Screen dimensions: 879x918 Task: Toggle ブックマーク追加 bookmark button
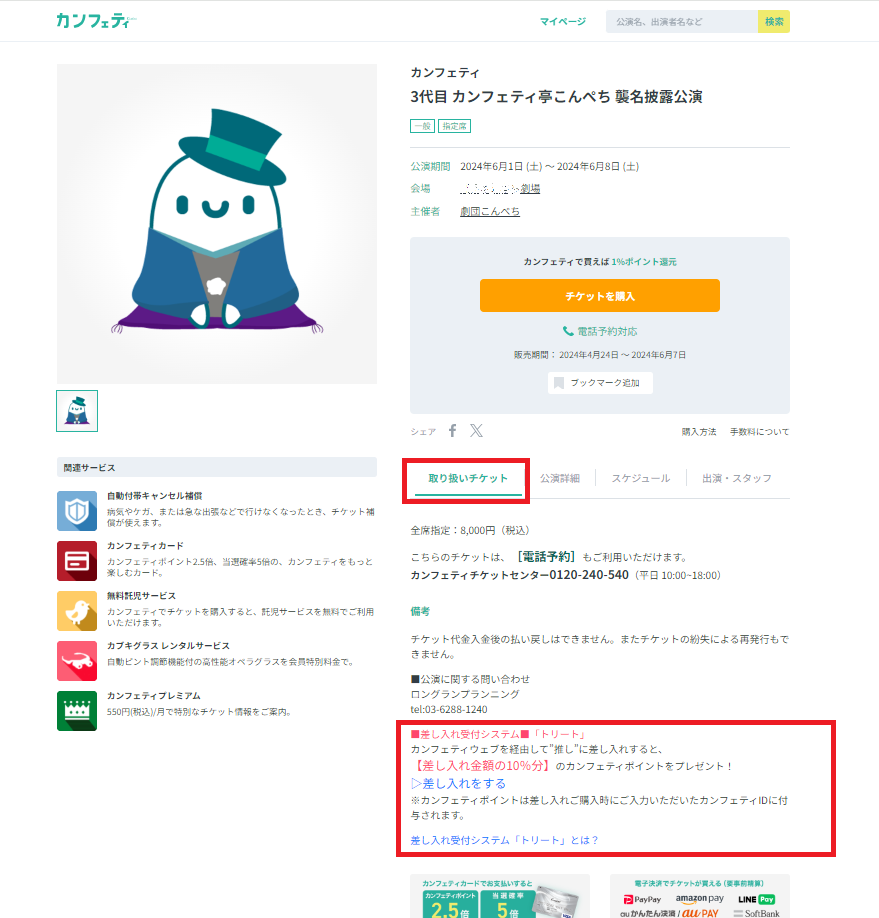[600, 383]
